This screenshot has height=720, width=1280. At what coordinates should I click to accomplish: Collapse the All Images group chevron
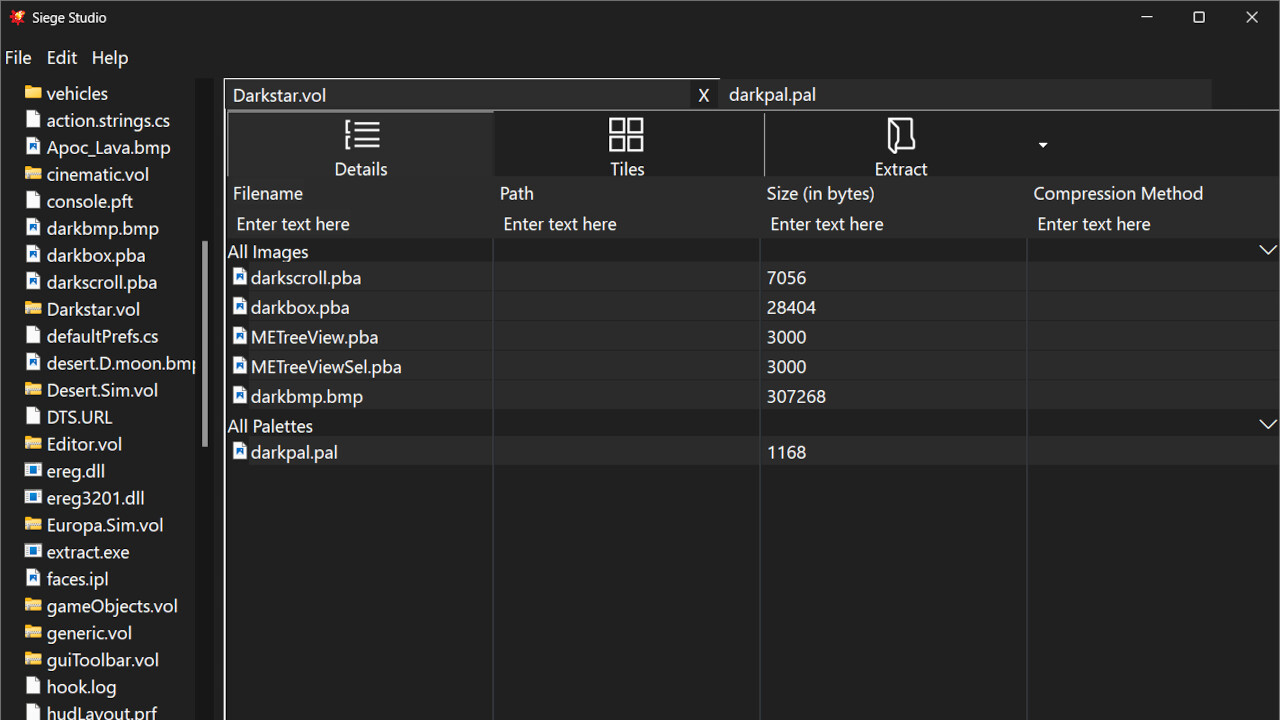[1268, 249]
